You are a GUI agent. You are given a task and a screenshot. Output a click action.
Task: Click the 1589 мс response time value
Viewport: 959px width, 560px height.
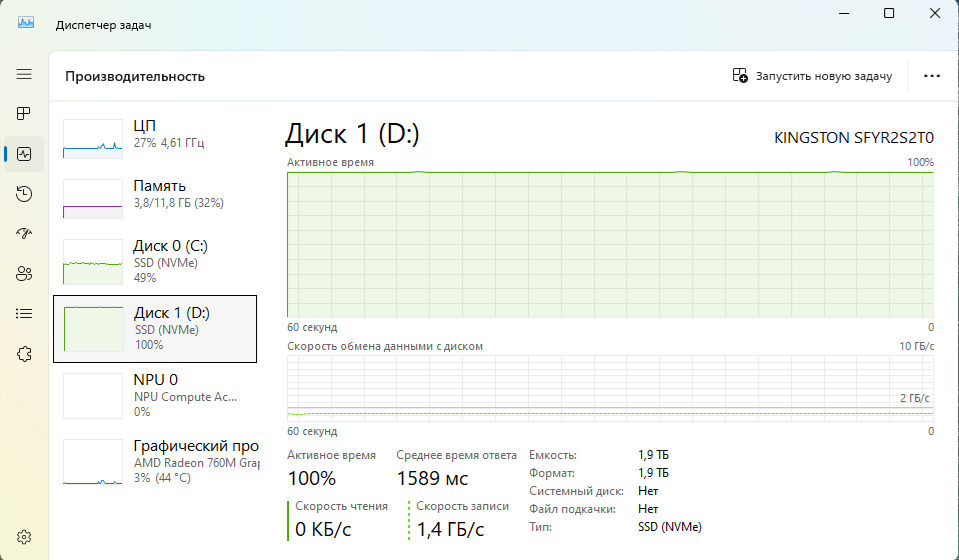click(432, 478)
